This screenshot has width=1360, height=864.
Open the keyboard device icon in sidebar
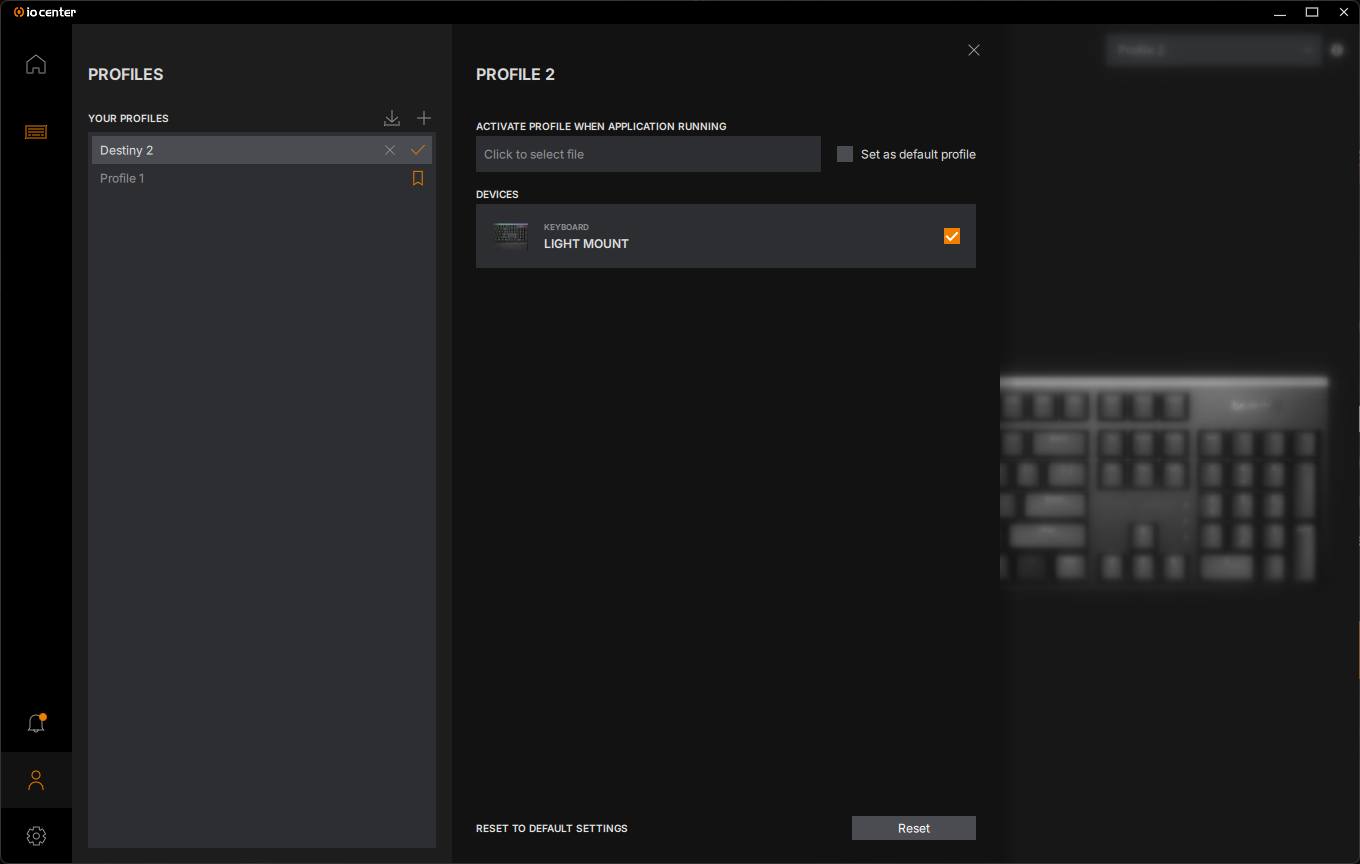point(36,132)
